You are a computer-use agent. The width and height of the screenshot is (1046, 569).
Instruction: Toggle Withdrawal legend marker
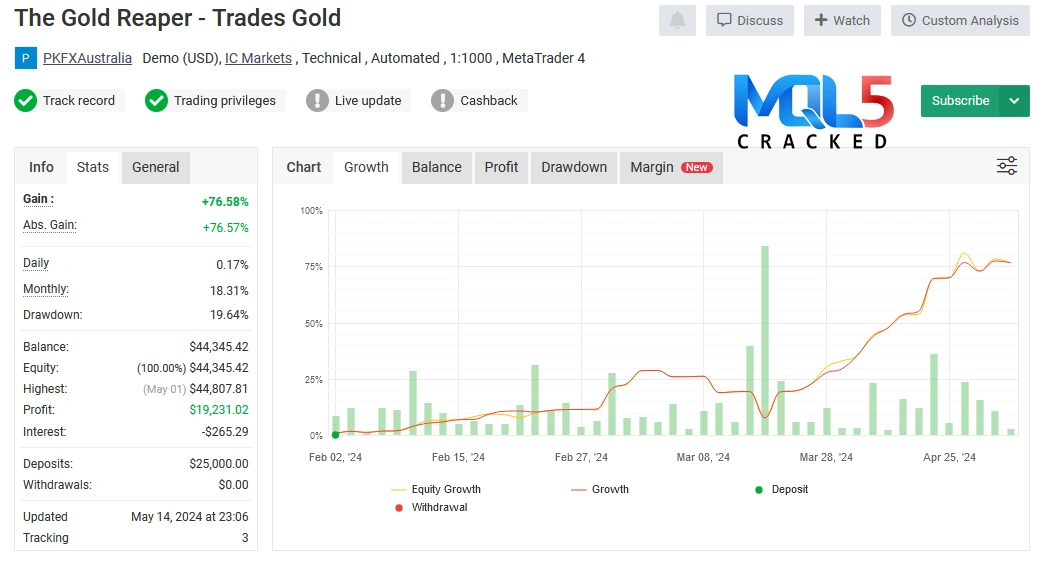pos(431,507)
